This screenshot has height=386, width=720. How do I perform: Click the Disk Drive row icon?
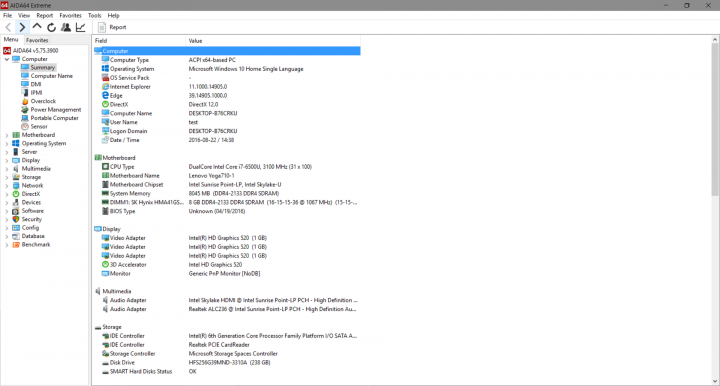[x=105, y=363]
